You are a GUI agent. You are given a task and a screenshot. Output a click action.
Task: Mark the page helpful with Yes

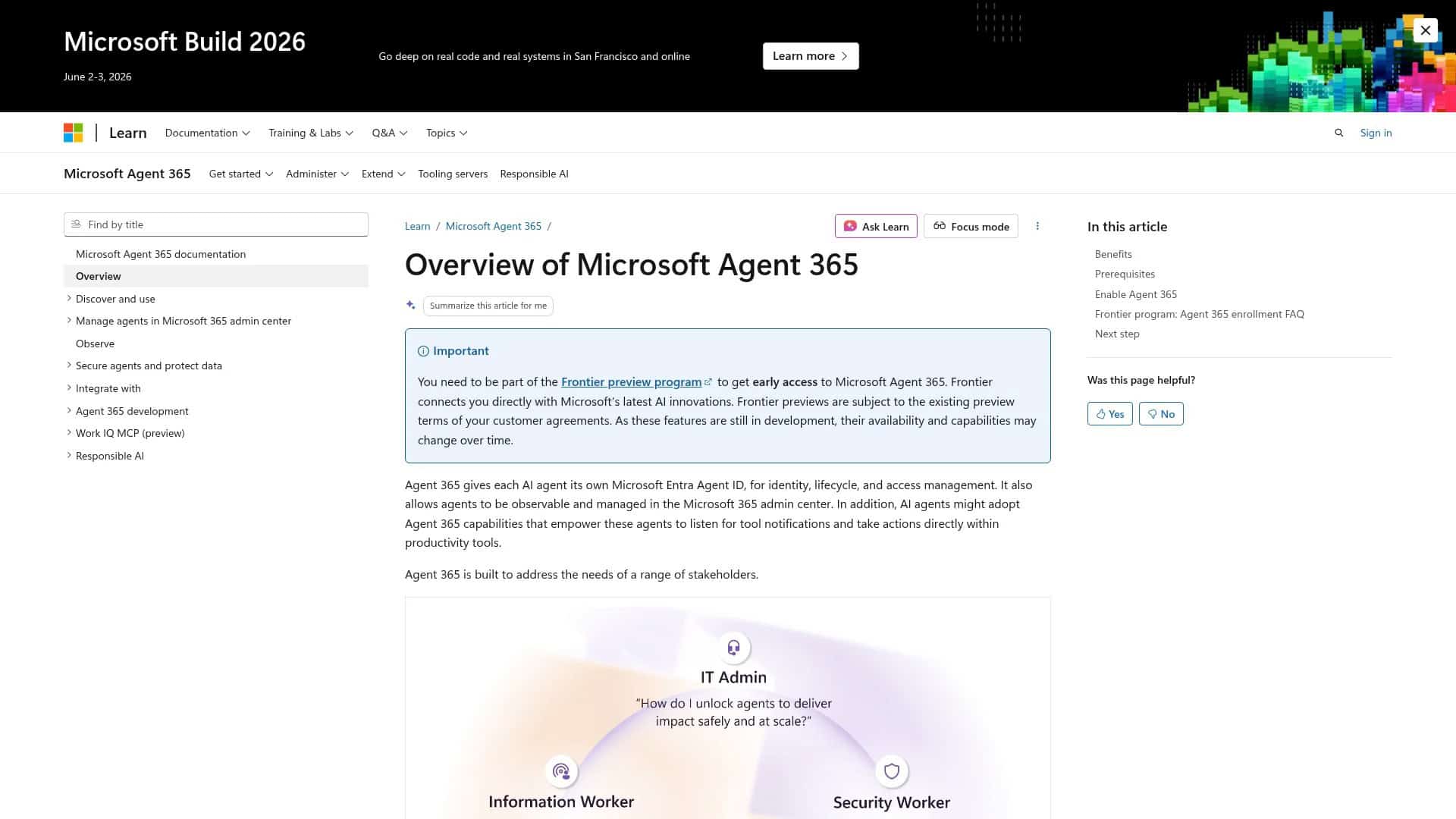(1109, 413)
